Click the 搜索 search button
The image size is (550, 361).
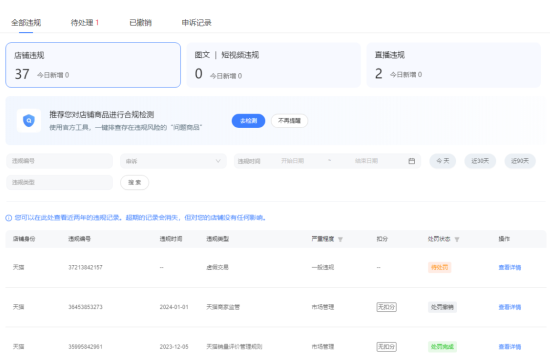[135, 182]
